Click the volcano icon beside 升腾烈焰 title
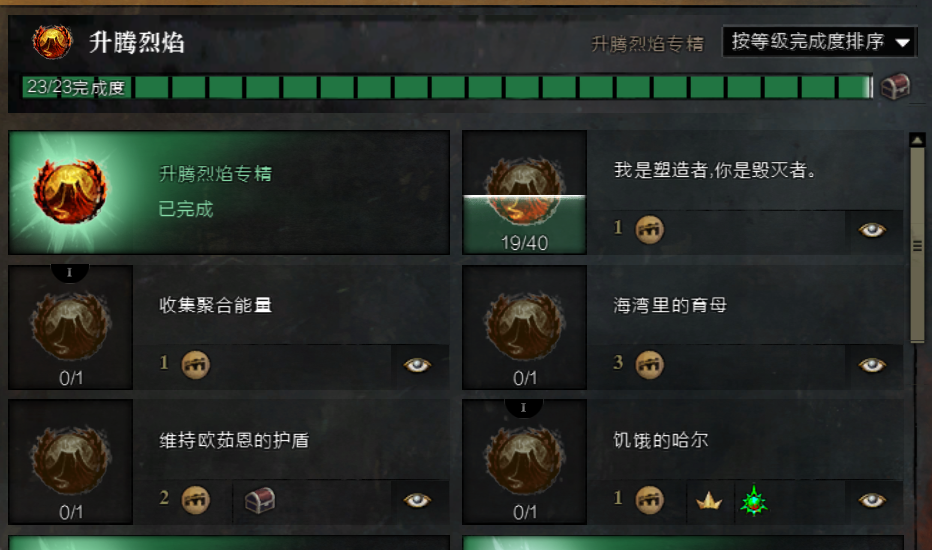The image size is (932, 550). pos(52,42)
